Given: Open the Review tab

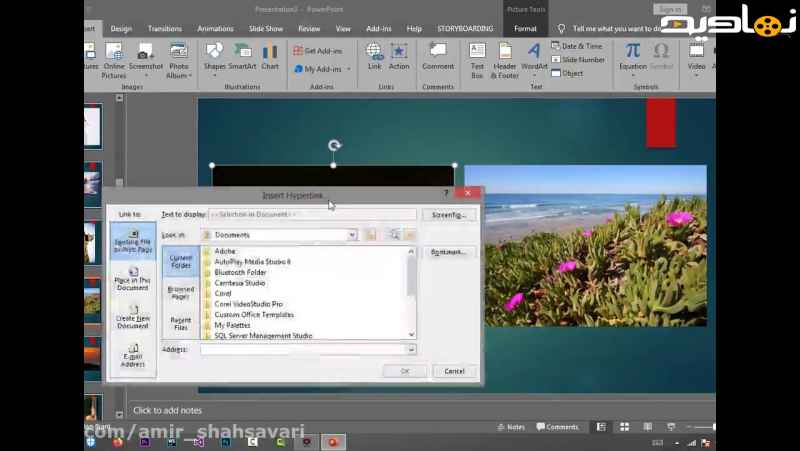Looking at the screenshot, I should pos(309,29).
